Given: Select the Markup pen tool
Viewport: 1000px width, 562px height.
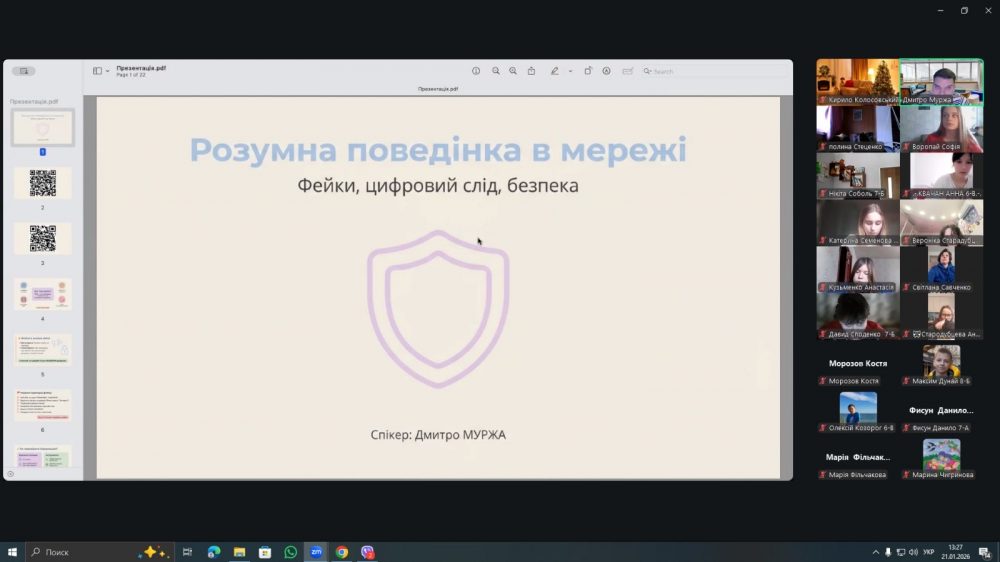Looking at the screenshot, I should pyautogui.click(x=555, y=71).
